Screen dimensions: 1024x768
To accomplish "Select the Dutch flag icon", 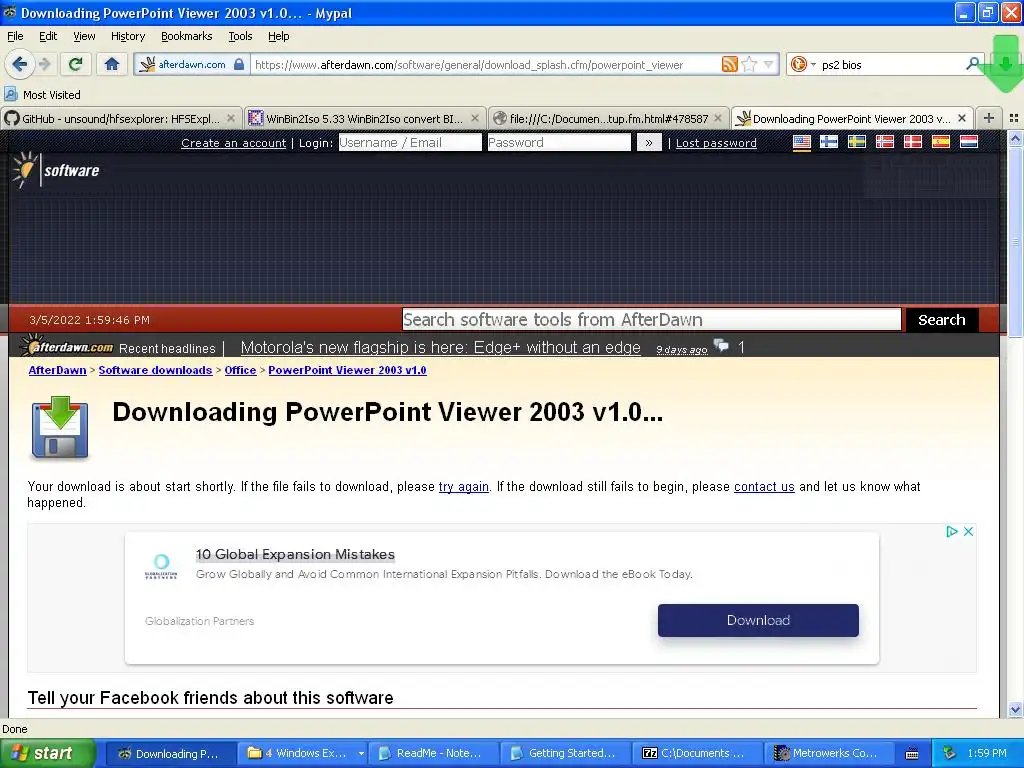I will coord(969,142).
